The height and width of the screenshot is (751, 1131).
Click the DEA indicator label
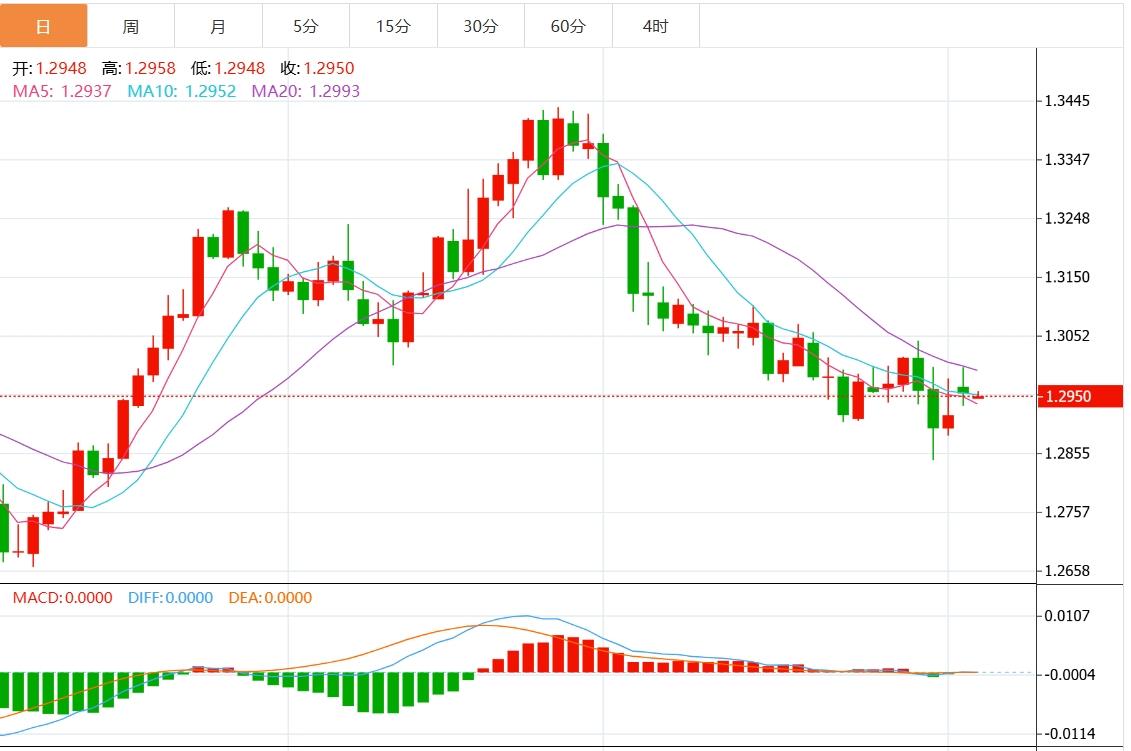(x=270, y=598)
